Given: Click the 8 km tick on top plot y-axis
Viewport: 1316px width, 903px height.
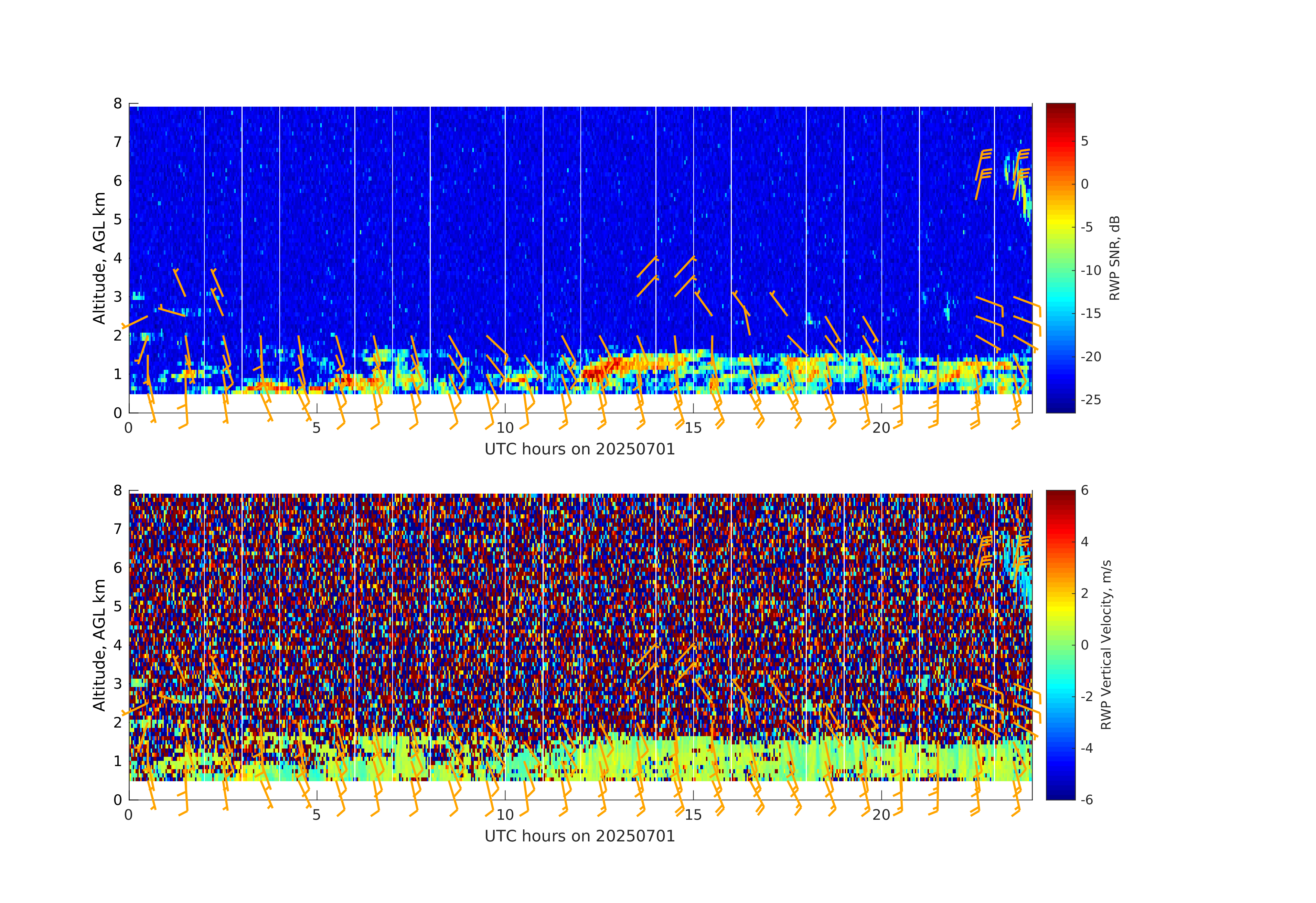Looking at the screenshot, I should [x=118, y=104].
